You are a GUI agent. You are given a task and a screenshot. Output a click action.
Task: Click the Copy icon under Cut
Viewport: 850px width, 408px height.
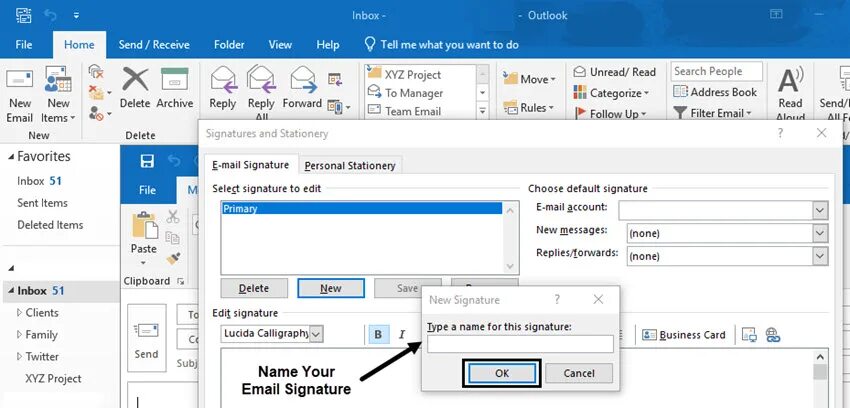172,238
